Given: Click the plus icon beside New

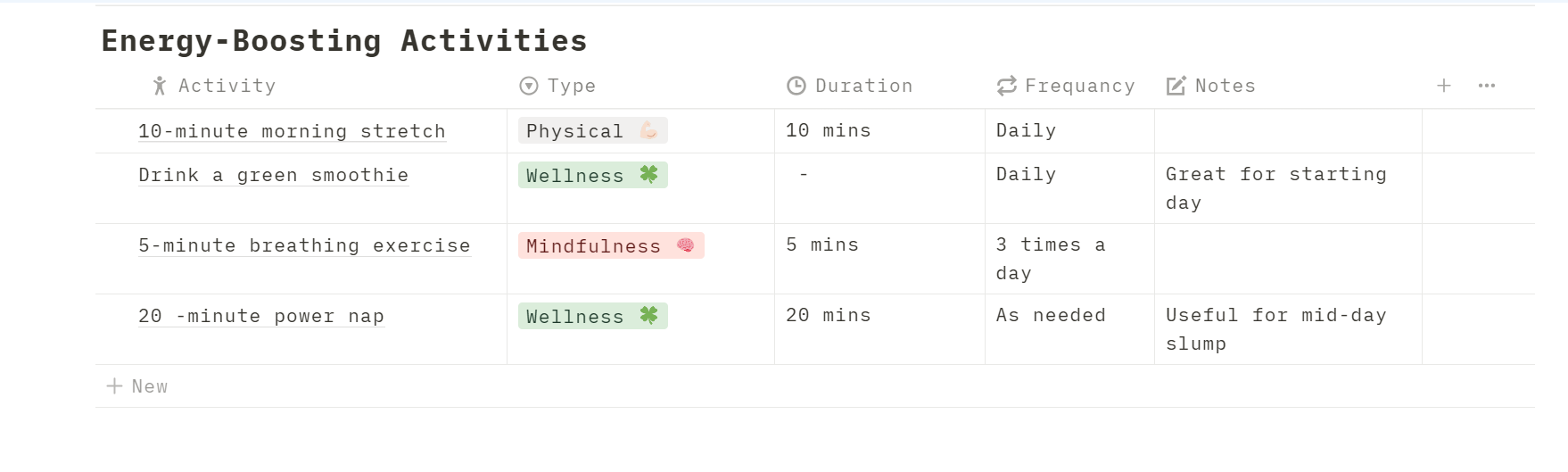Looking at the screenshot, I should click(x=114, y=386).
